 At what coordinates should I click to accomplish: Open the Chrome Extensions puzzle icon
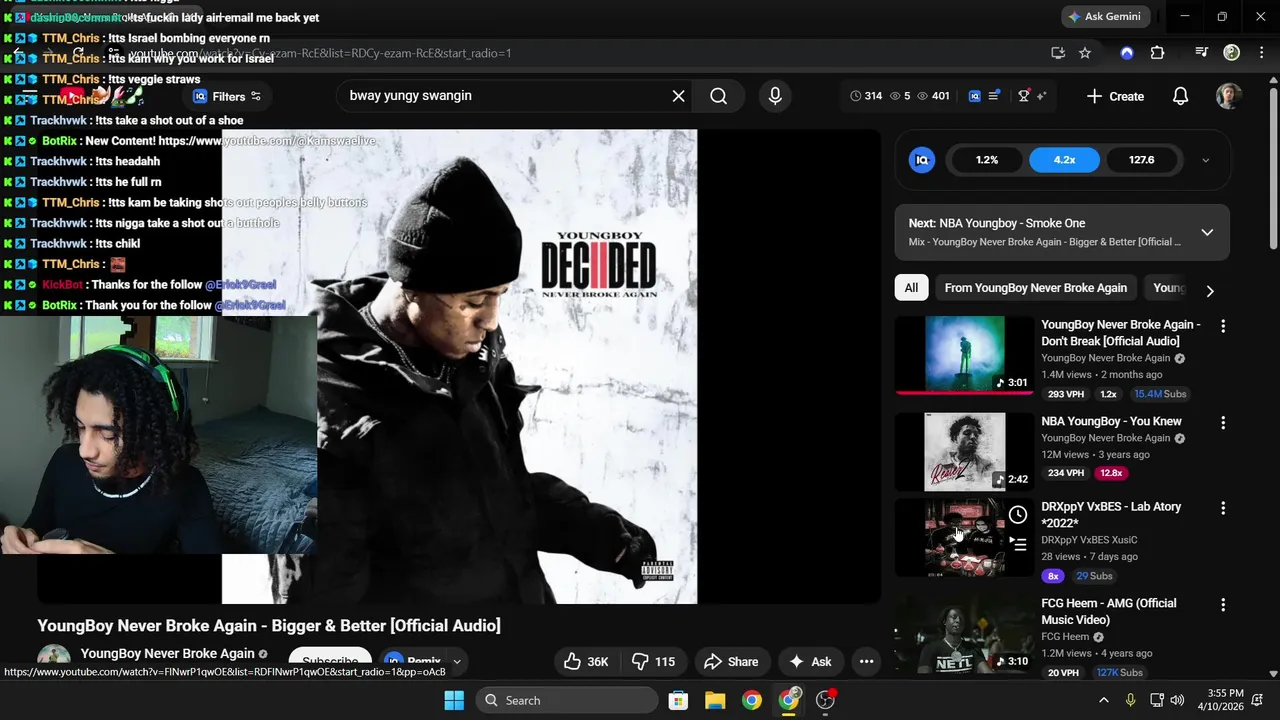click(x=1157, y=53)
